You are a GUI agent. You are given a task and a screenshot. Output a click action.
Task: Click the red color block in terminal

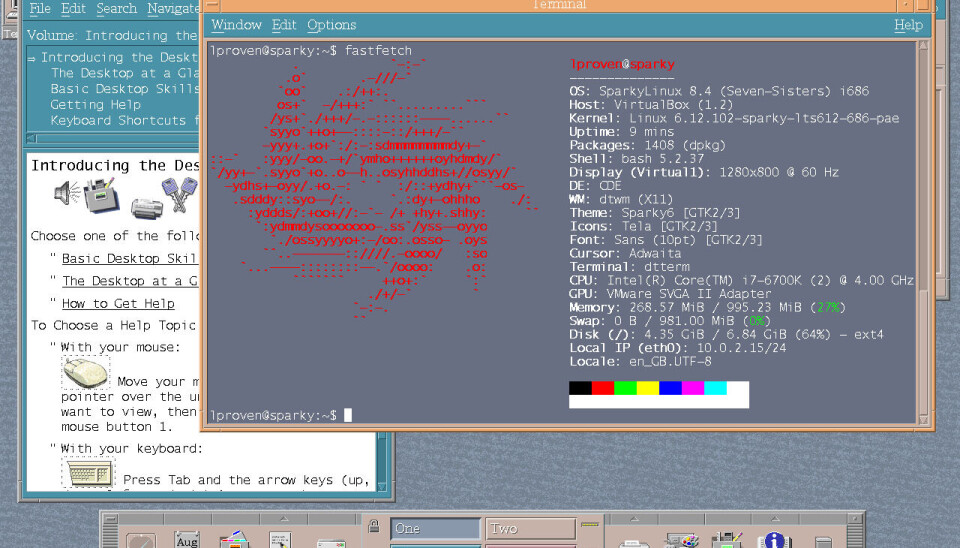click(602, 388)
